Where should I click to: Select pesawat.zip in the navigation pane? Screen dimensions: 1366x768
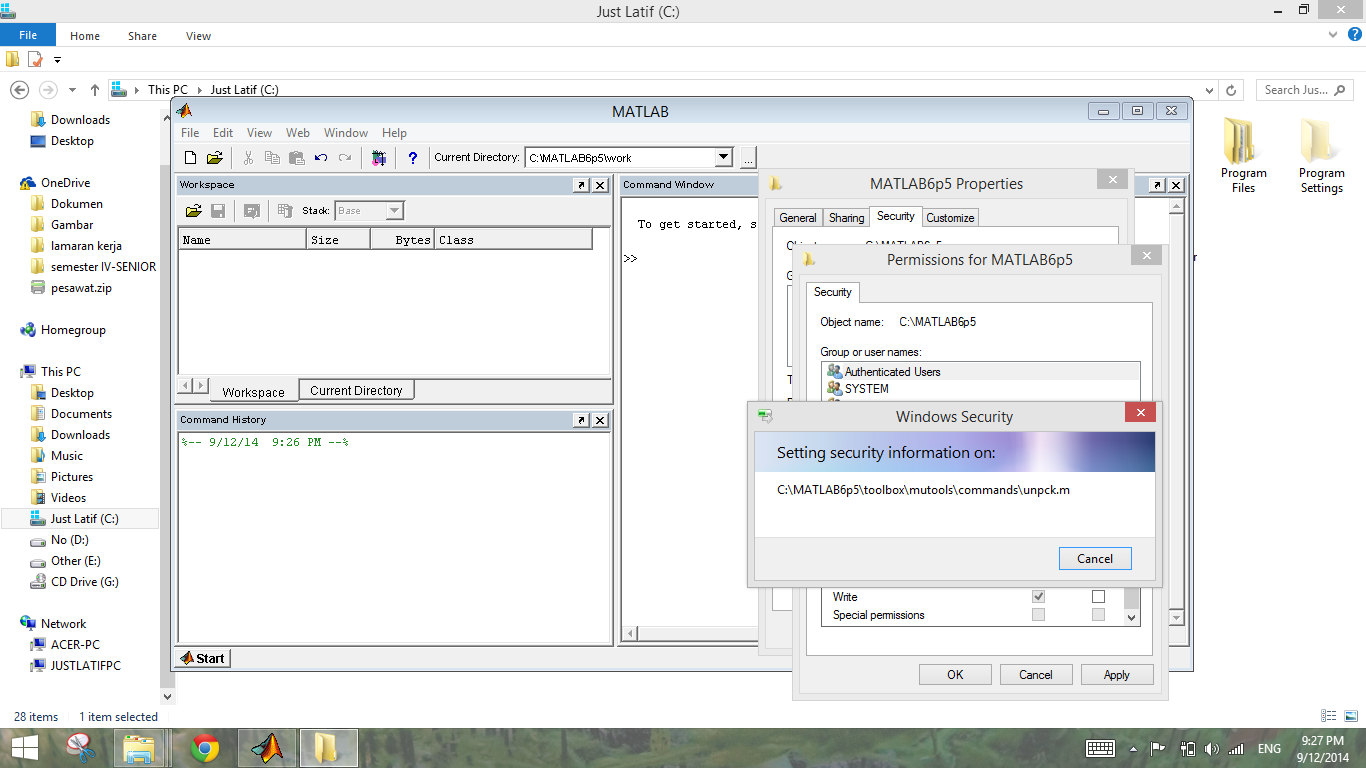pos(81,288)
